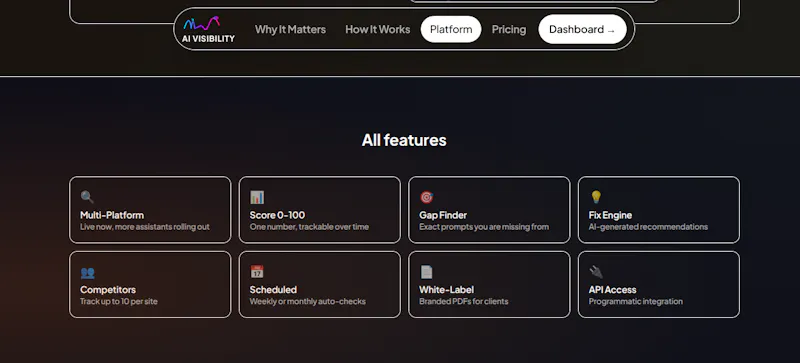Click the light bulb Fix Engine icon
Screen dimensions: 800x363
tap(596, 197)
